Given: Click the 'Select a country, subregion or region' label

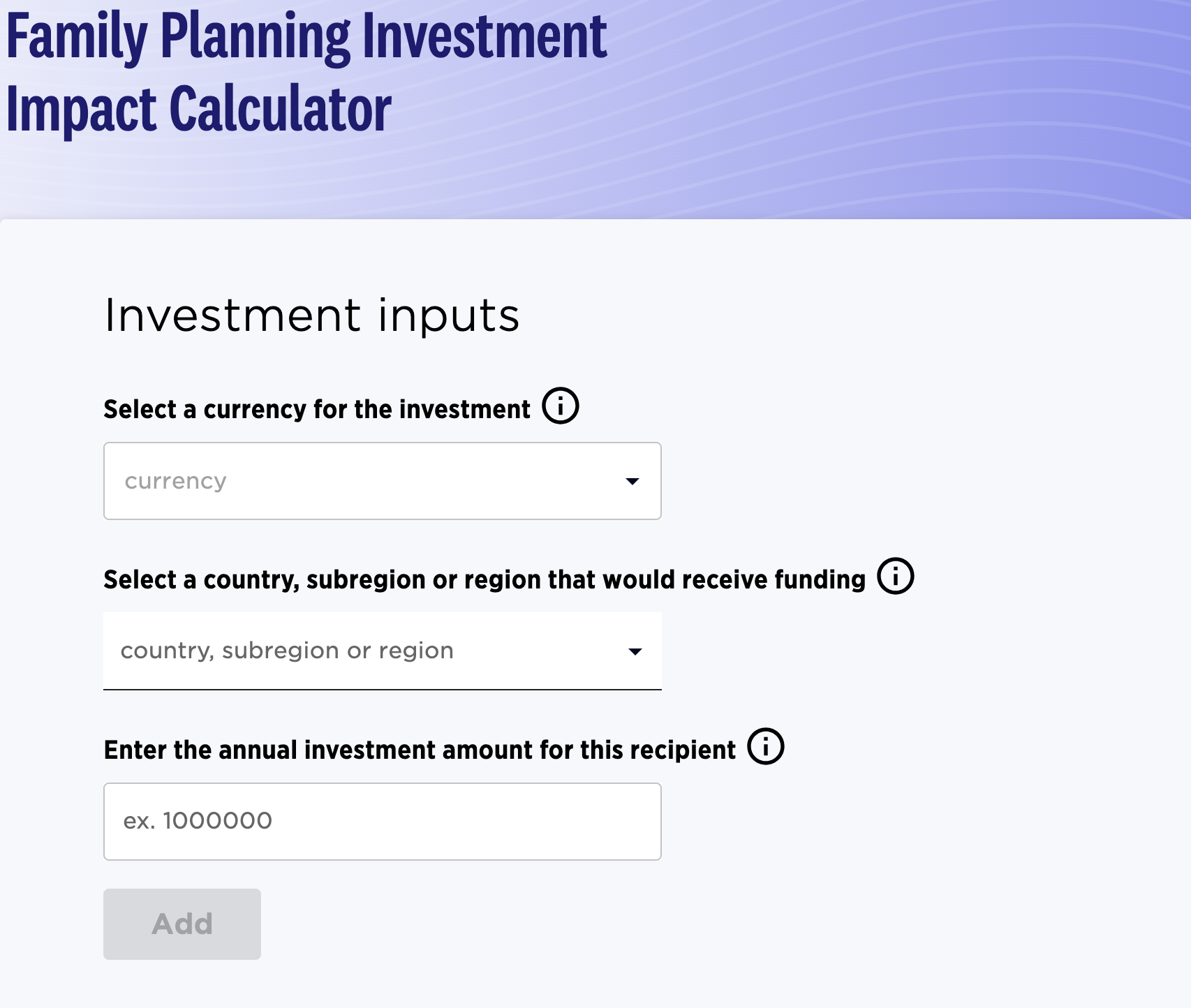Looking at the screenshot, I should pos(484,579).
